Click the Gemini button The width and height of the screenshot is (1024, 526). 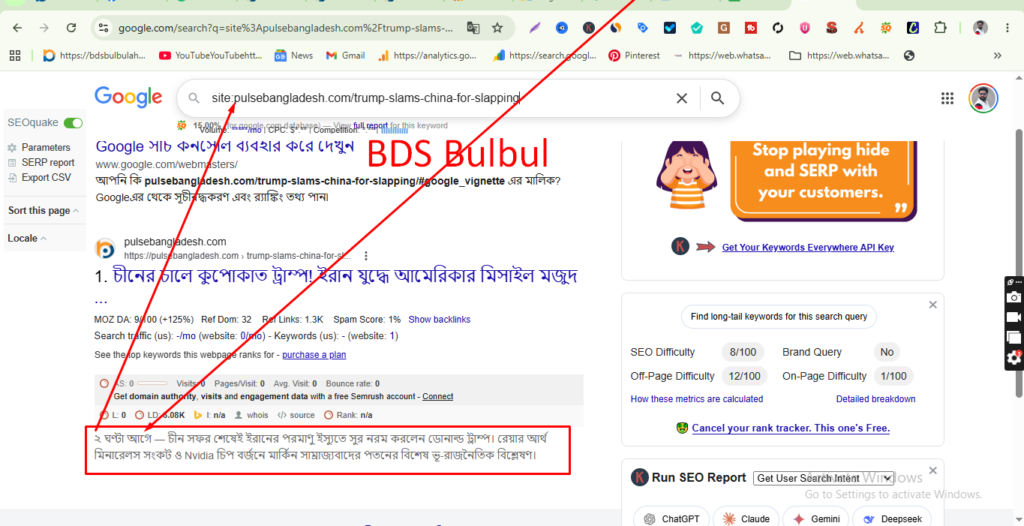(x=816, y=519)
